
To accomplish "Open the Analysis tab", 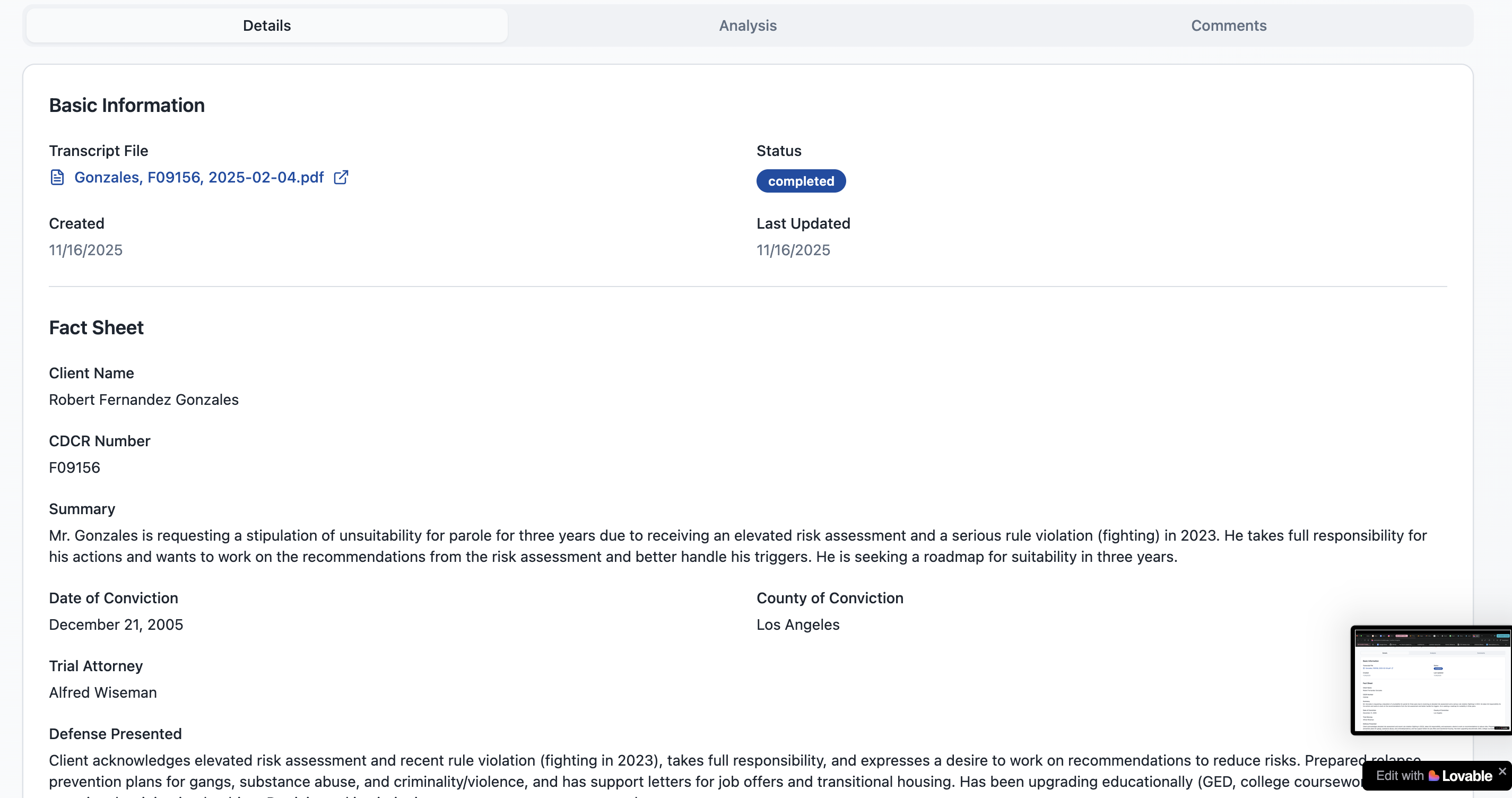I will pyautogui.click(x=747, y=26).
